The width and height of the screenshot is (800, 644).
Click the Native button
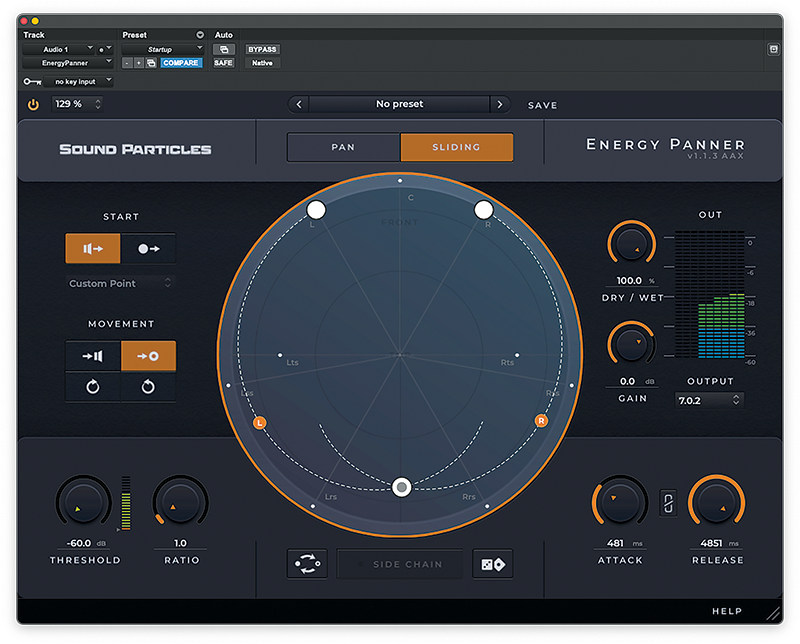pyautogui.click(x=262, y=63)
